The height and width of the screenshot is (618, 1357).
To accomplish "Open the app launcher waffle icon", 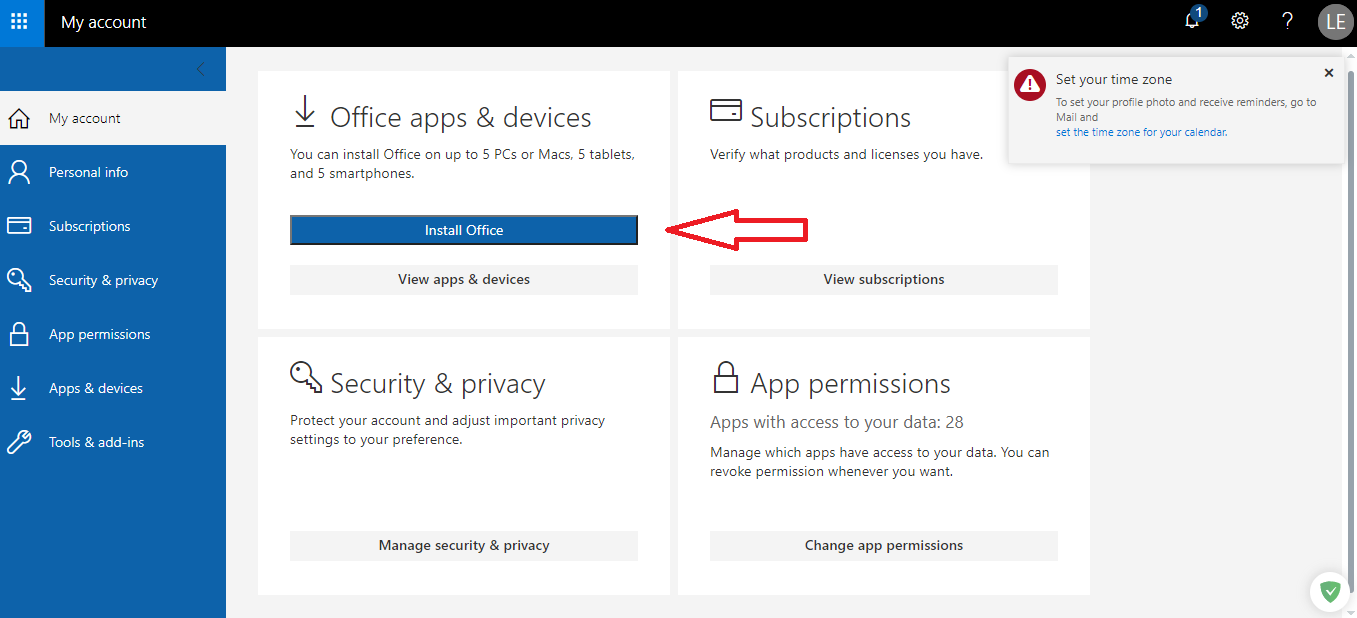I will click(19, 21).
